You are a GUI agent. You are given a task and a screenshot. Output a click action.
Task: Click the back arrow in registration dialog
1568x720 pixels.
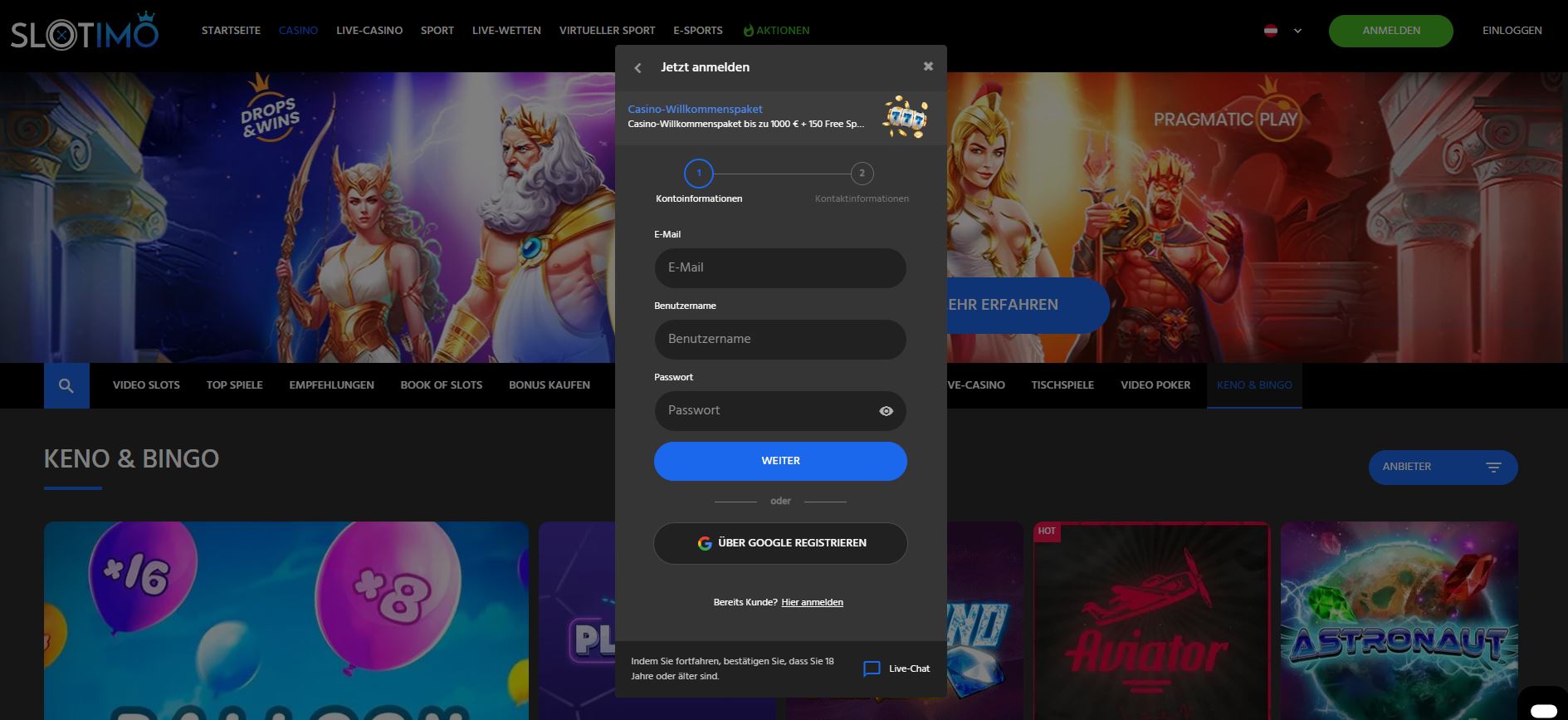click(637, 68)
